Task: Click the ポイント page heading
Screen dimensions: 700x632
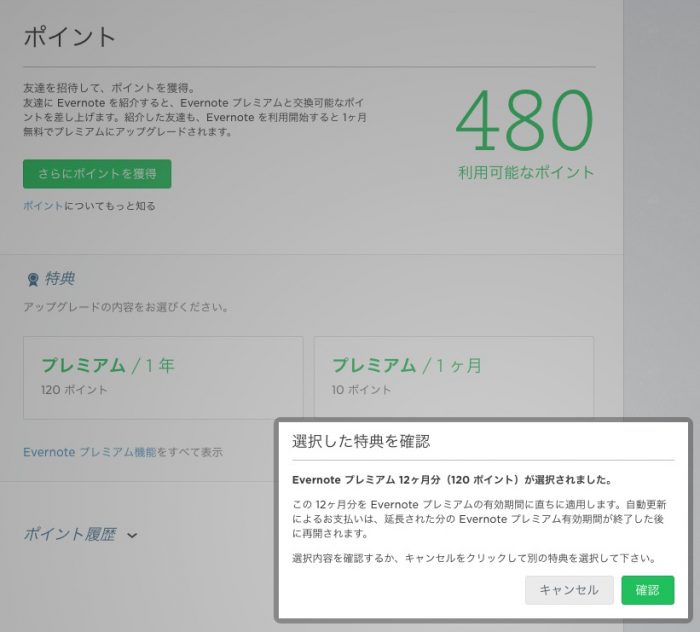Action: [69, 38]
